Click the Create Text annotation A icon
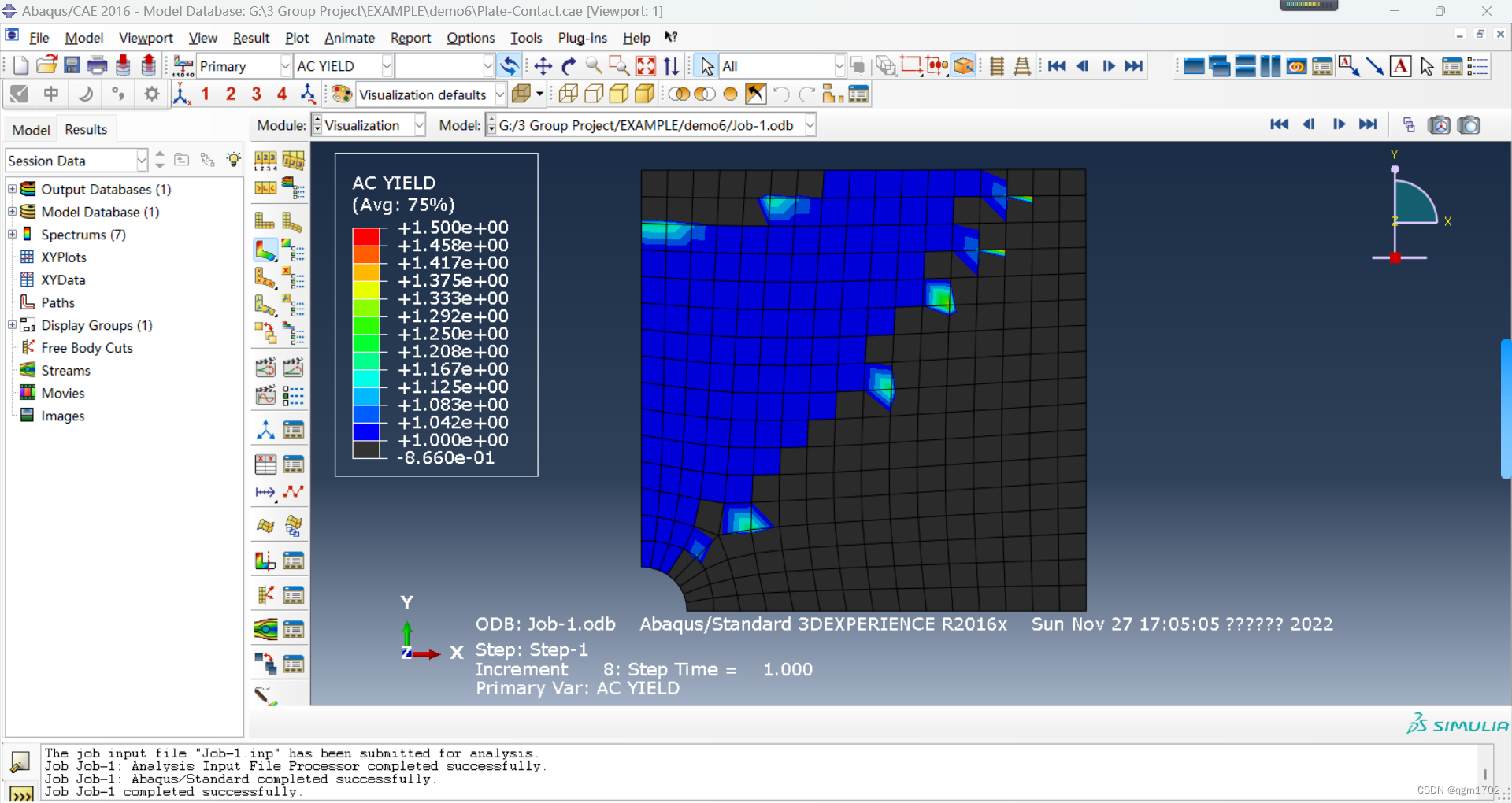The height and width of the screenshot is (803, 1512). point(1400,66)
